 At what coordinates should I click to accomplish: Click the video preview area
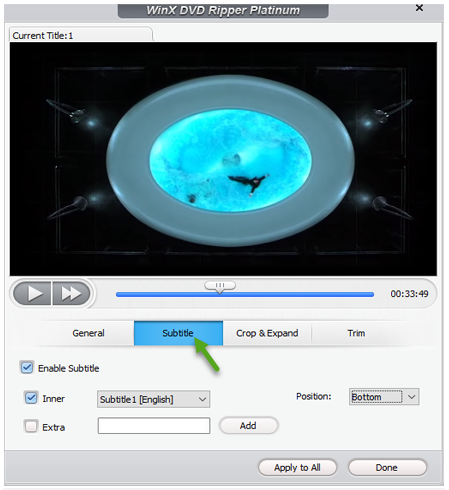tap(223, 159)
